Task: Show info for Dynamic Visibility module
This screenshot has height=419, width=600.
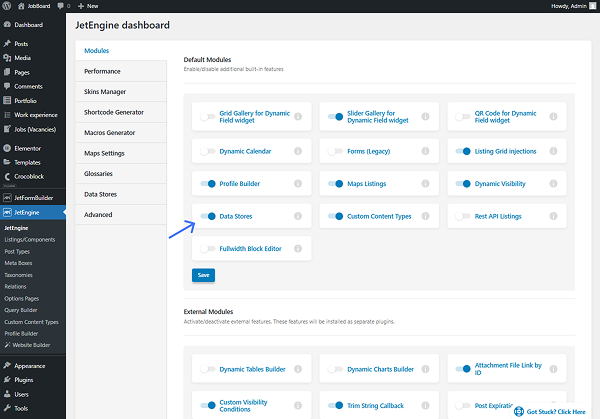Action: [x=553, y=184]
